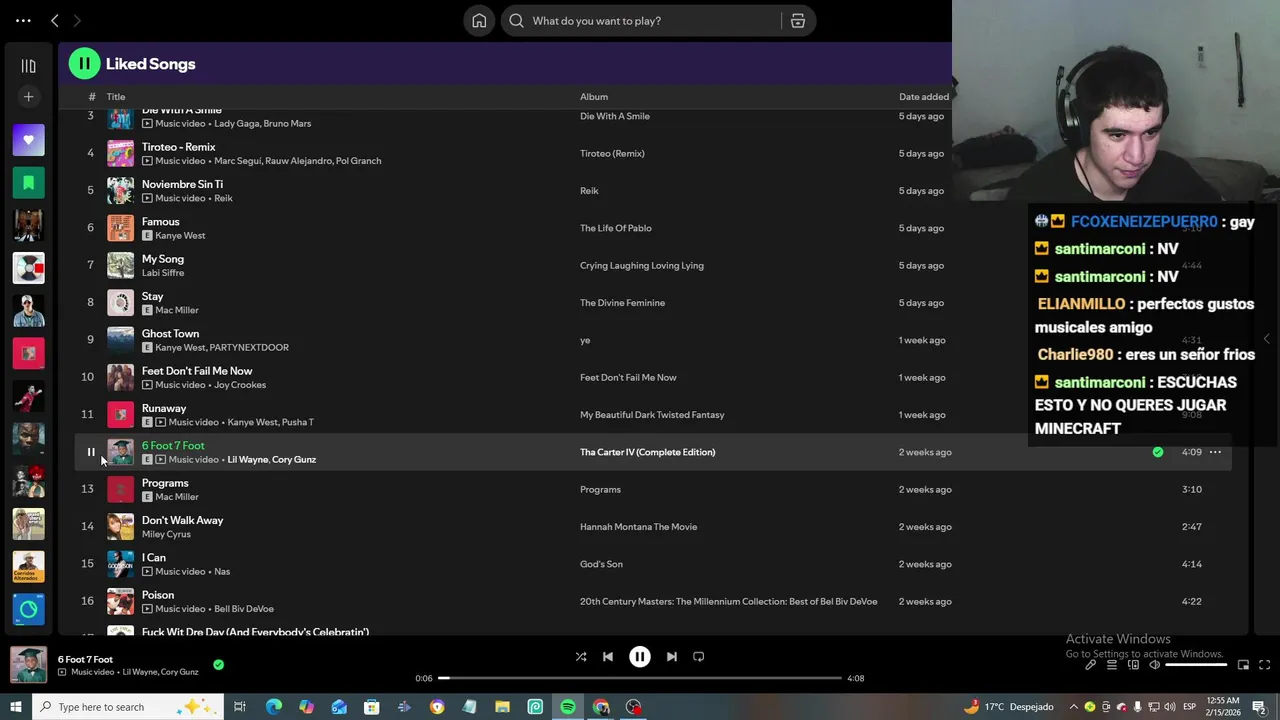
Task: Select 'Noviembre Sin Ti' song title
Action: [x=182, y=184]
